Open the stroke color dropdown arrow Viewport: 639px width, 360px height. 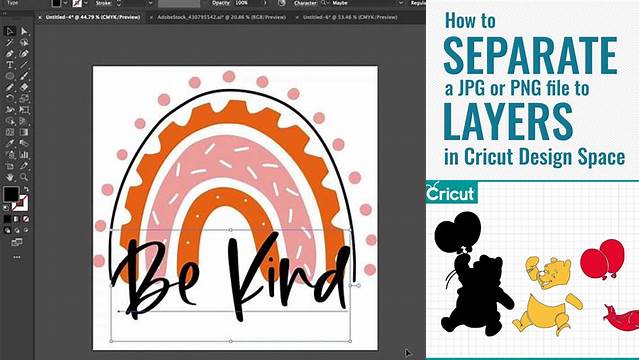pyautogui.click(x=86, y=3)
